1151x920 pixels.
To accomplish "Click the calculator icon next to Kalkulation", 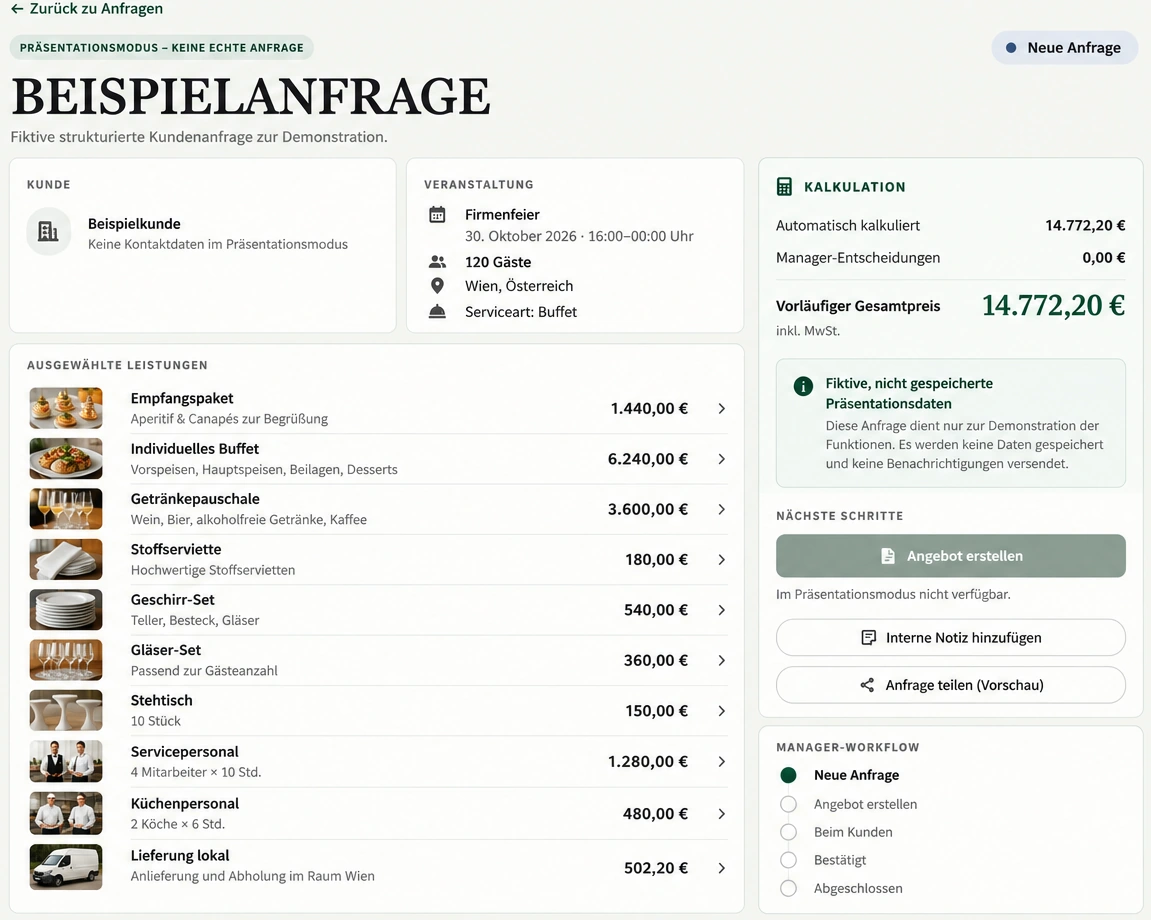I will coord(784,186).
